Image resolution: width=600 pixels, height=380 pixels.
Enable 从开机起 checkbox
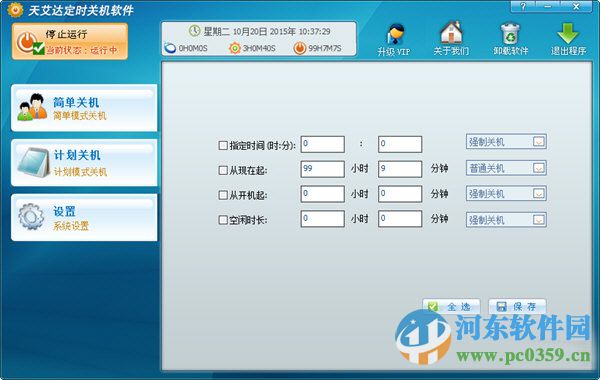(x=223, y=195)
